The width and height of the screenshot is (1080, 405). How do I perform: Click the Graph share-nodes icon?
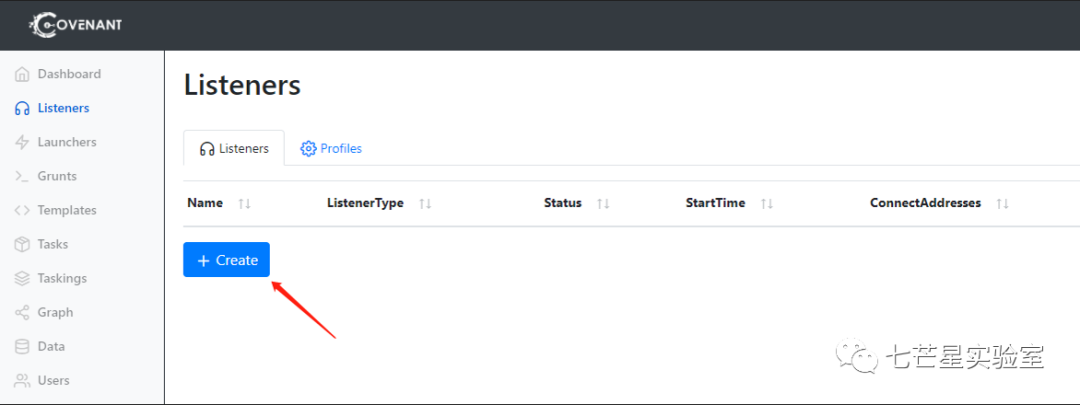(22, 313)
